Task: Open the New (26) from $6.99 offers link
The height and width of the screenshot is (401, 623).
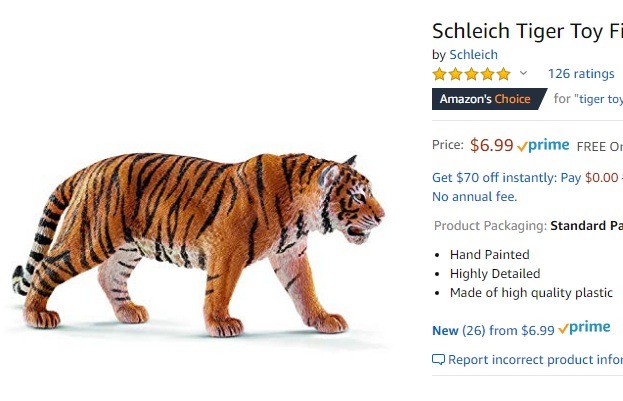Action: (492, 330)
